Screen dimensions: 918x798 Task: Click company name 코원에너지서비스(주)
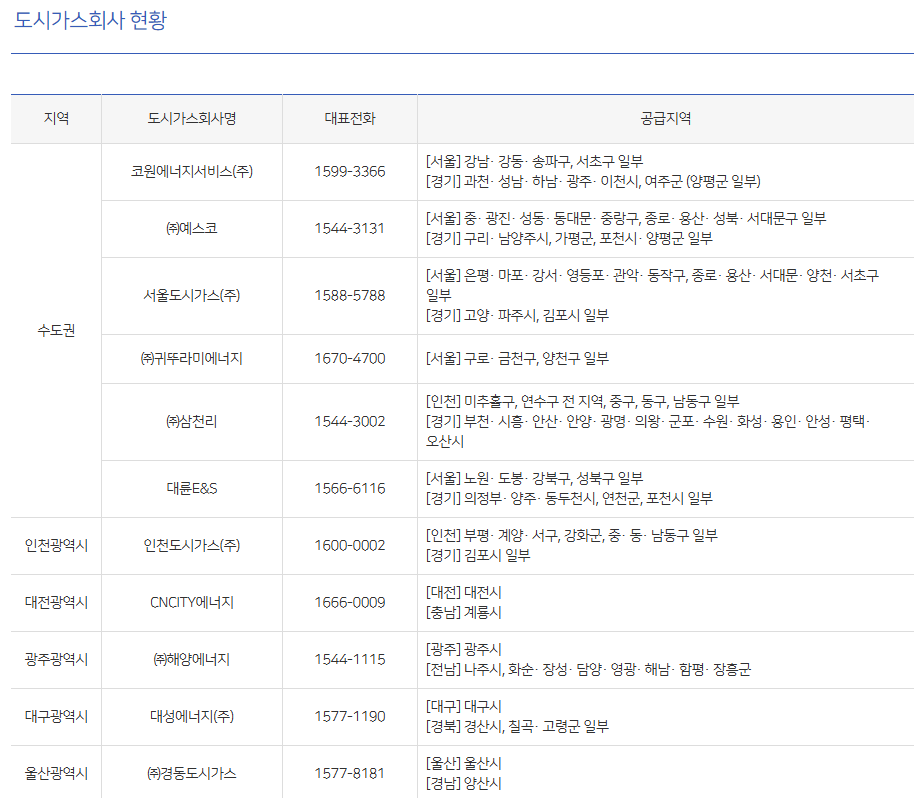191,172
